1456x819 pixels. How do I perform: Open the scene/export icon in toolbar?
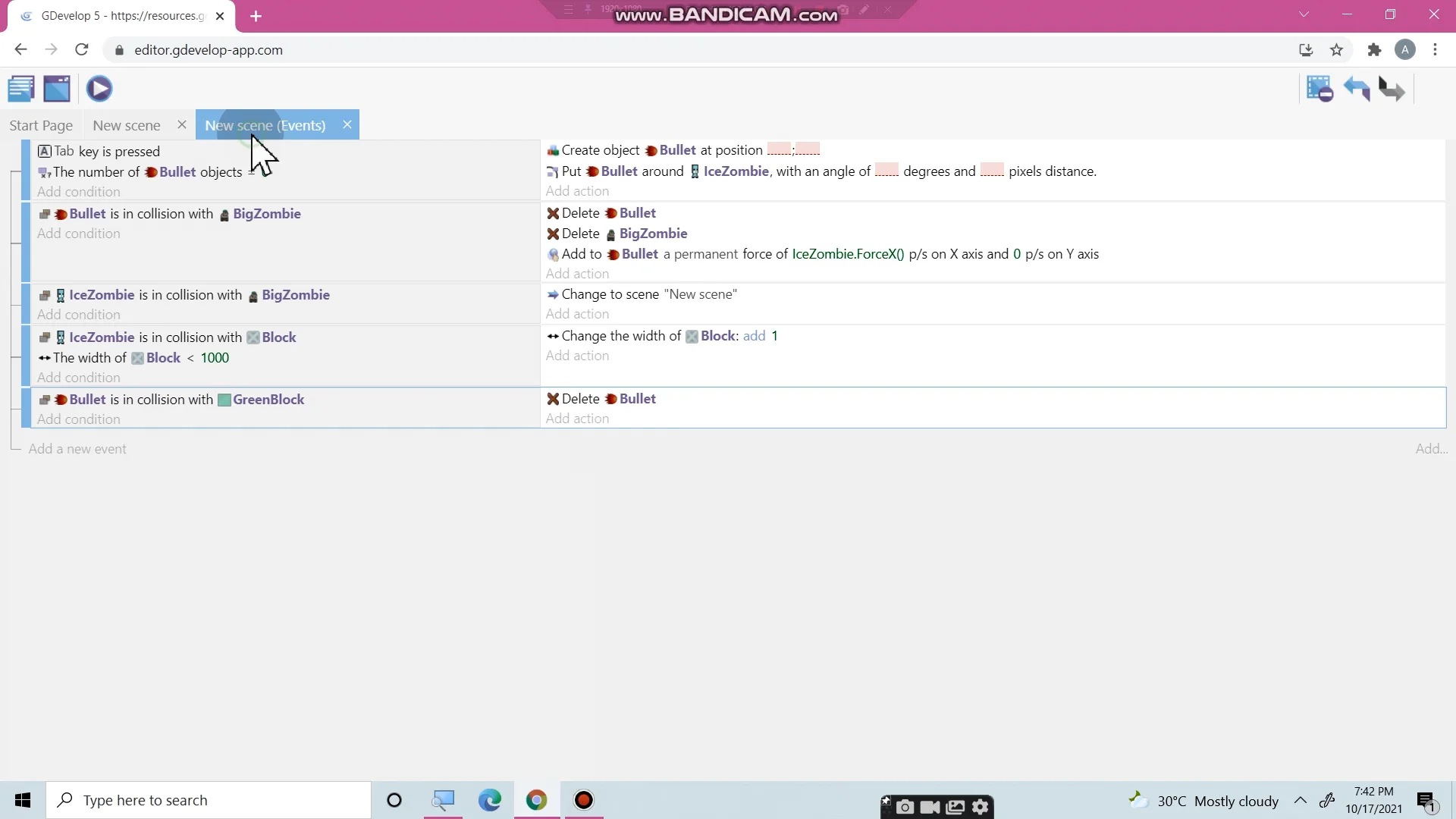(x=57, y=89)
